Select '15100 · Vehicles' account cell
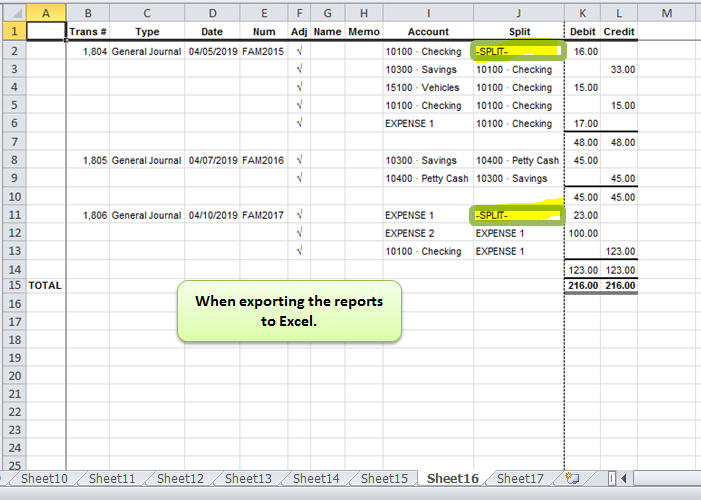 click(x=428, y=87)
